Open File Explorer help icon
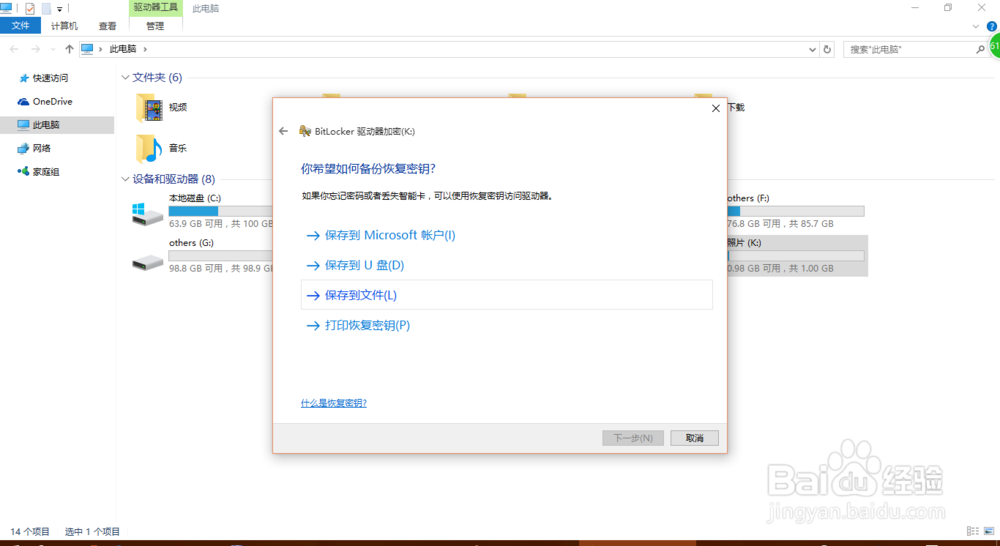The height and width of the screenshot is (546, 1000). (x=992, y=26)
